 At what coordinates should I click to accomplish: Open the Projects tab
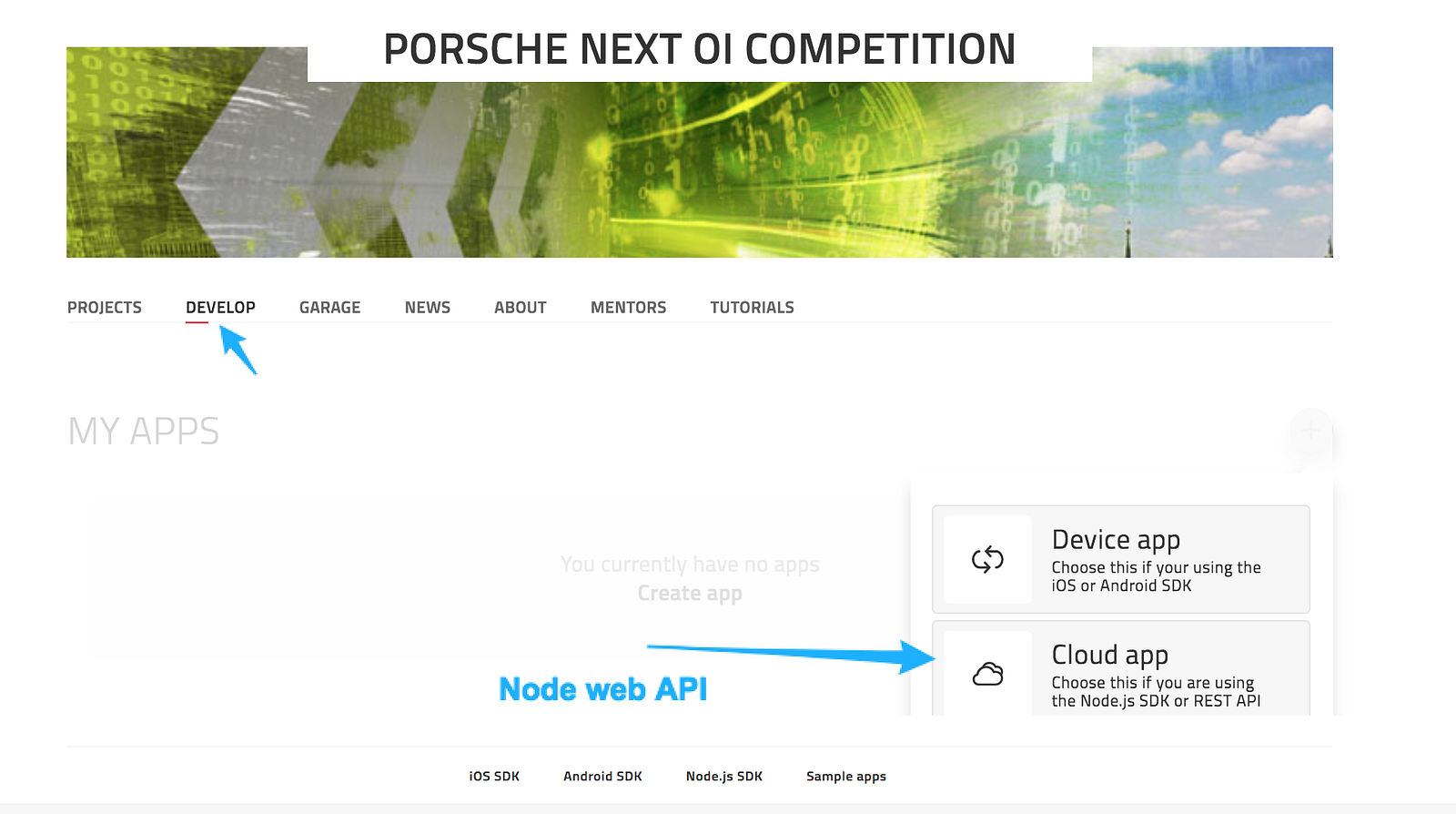pyautogui.click(x=105, y=308)
